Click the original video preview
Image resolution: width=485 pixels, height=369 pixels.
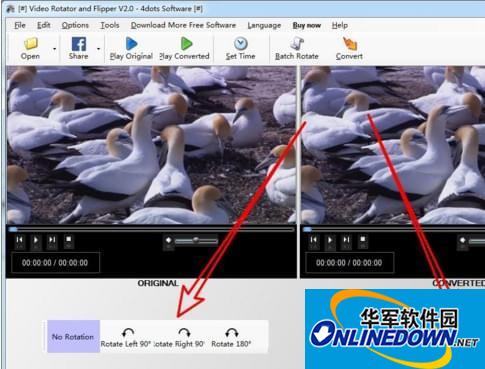click(x=151, y=145)
